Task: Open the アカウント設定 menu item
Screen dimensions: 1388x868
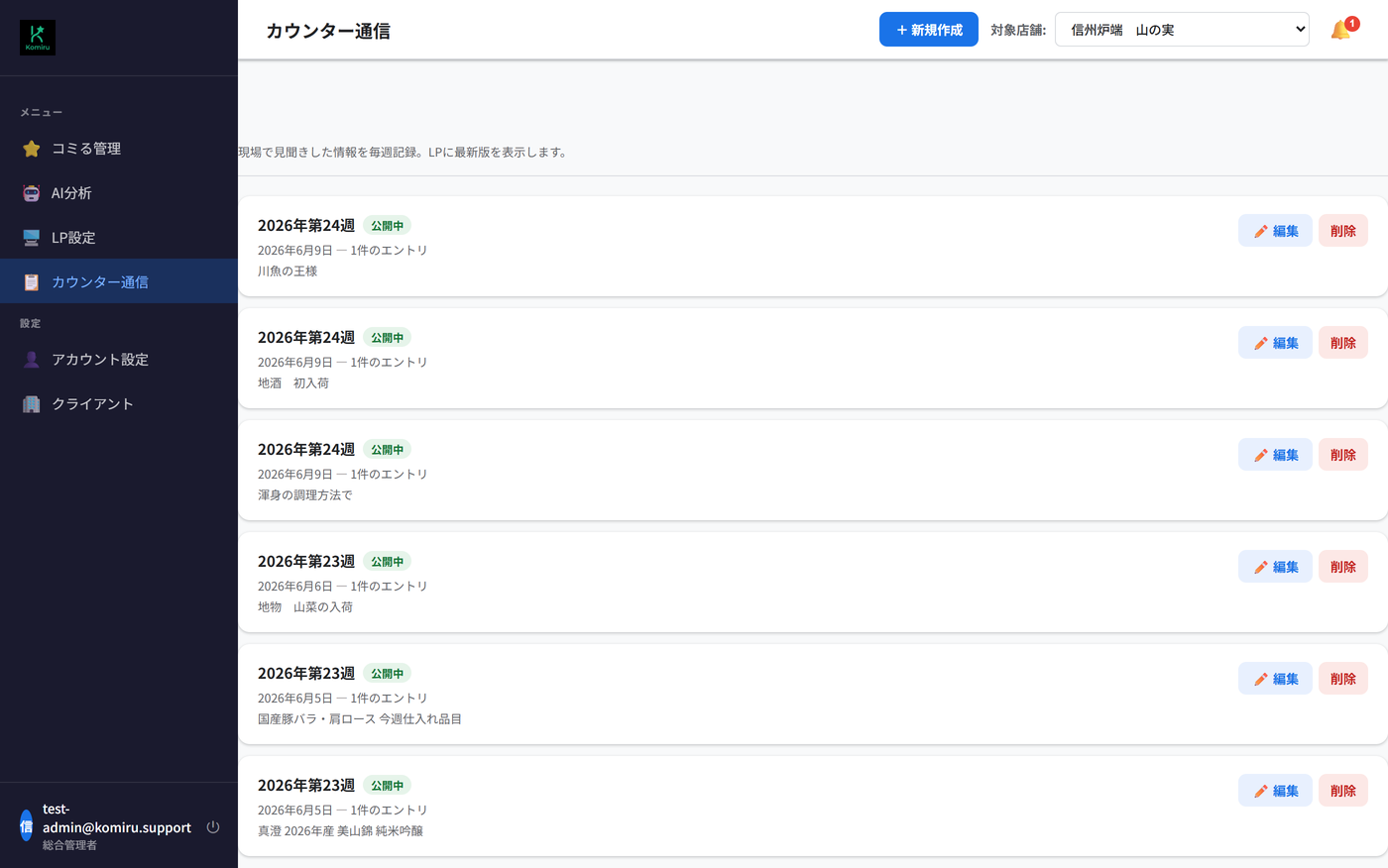Action: (x=119, y=360)
